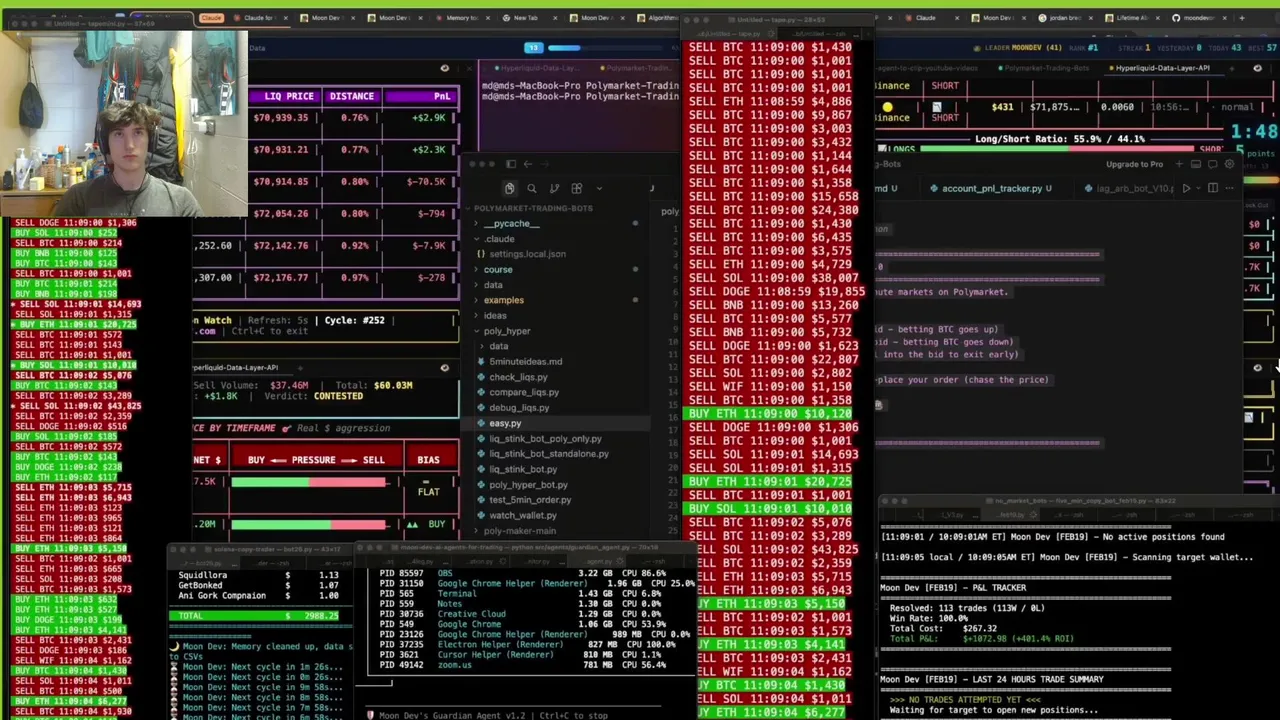Run the Python file with the play icon
1280x720 pixels.
click(1186, 188)
